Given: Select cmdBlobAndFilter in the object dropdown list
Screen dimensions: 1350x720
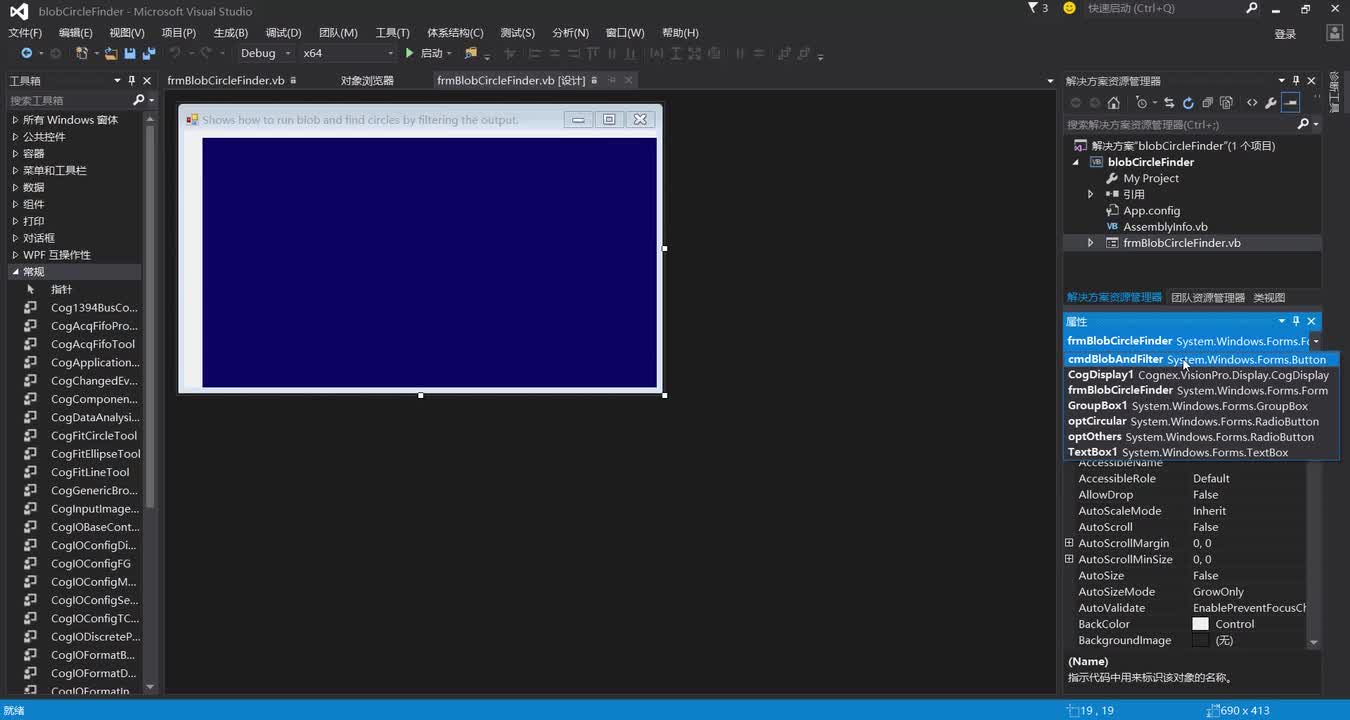Looking at the screenshot, I should click(x=1200, y=359).
